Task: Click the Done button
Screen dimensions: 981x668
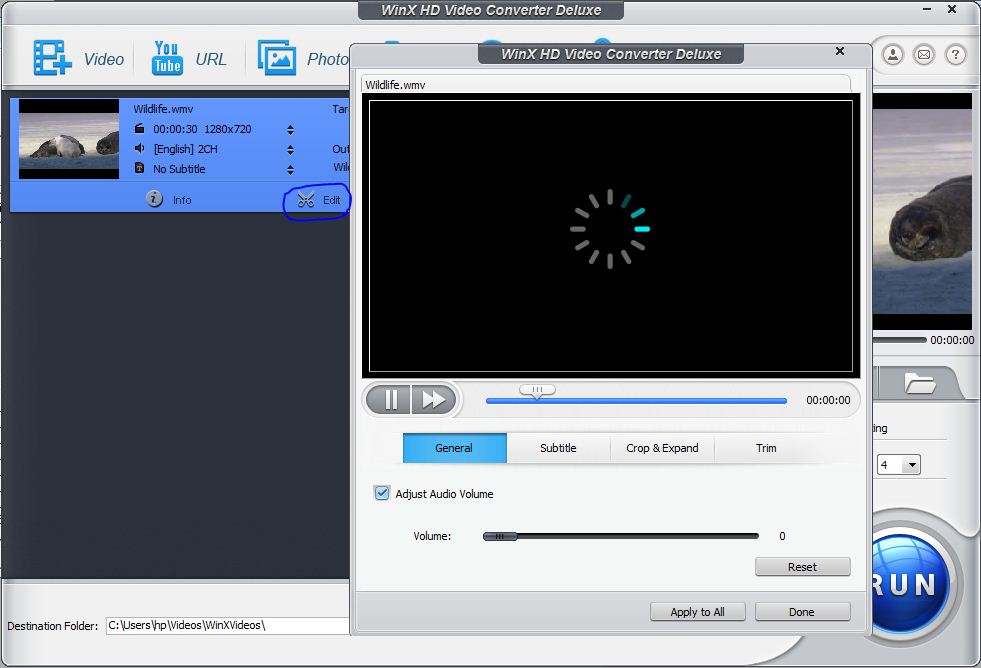Action: (803, 612)
